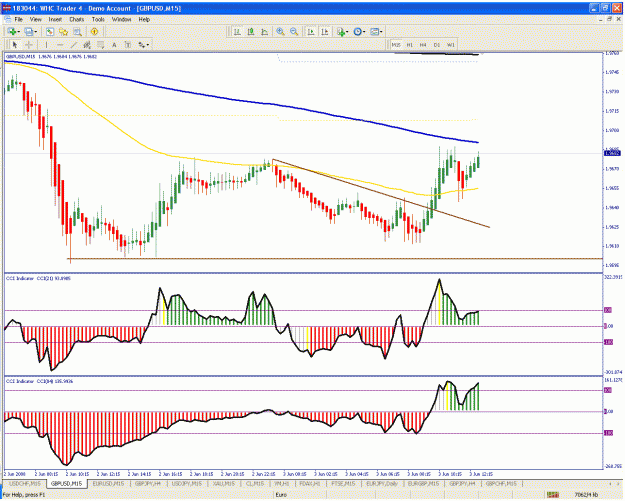The image size is (625, 501).
Task: Zoom out the chart with minus magnifier
Action: 294,31
